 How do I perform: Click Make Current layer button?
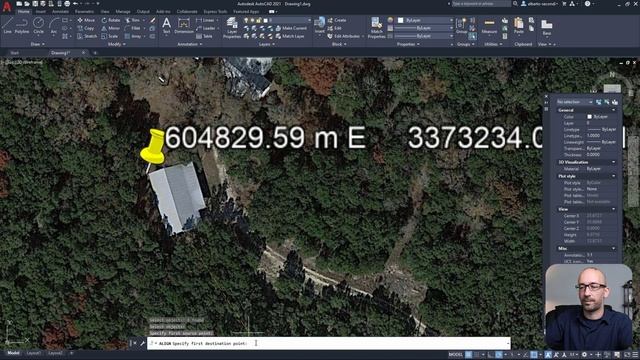pos(291,28)
